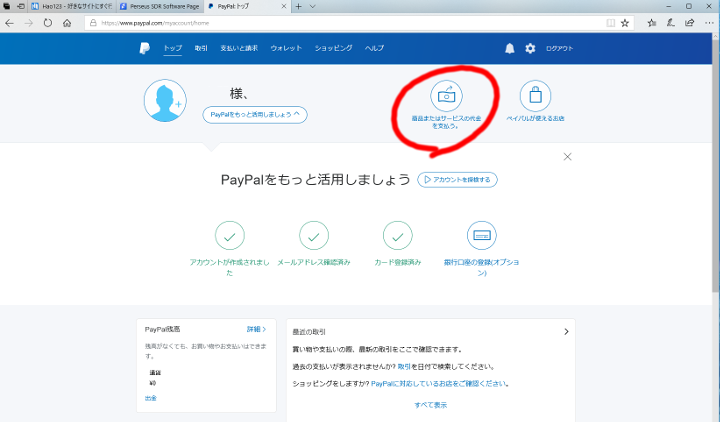The width and height of the screenshot is (720, 422).
Task: Click the email confirmed checkmark circle
Action: click(x=314, y=236)
